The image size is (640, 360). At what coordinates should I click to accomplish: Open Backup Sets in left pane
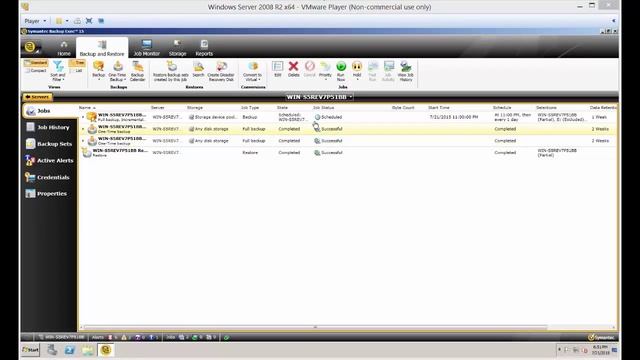[50, 144]
